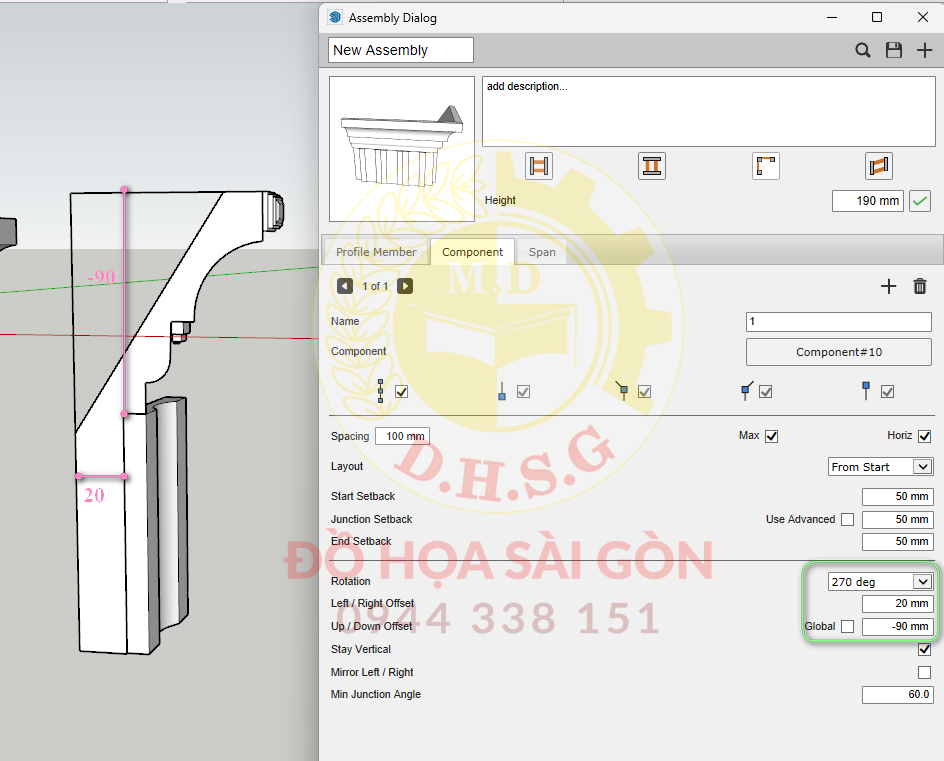Save assembly using the floppy disk icon
The image size is (944, 761).
tap(893, 50)
